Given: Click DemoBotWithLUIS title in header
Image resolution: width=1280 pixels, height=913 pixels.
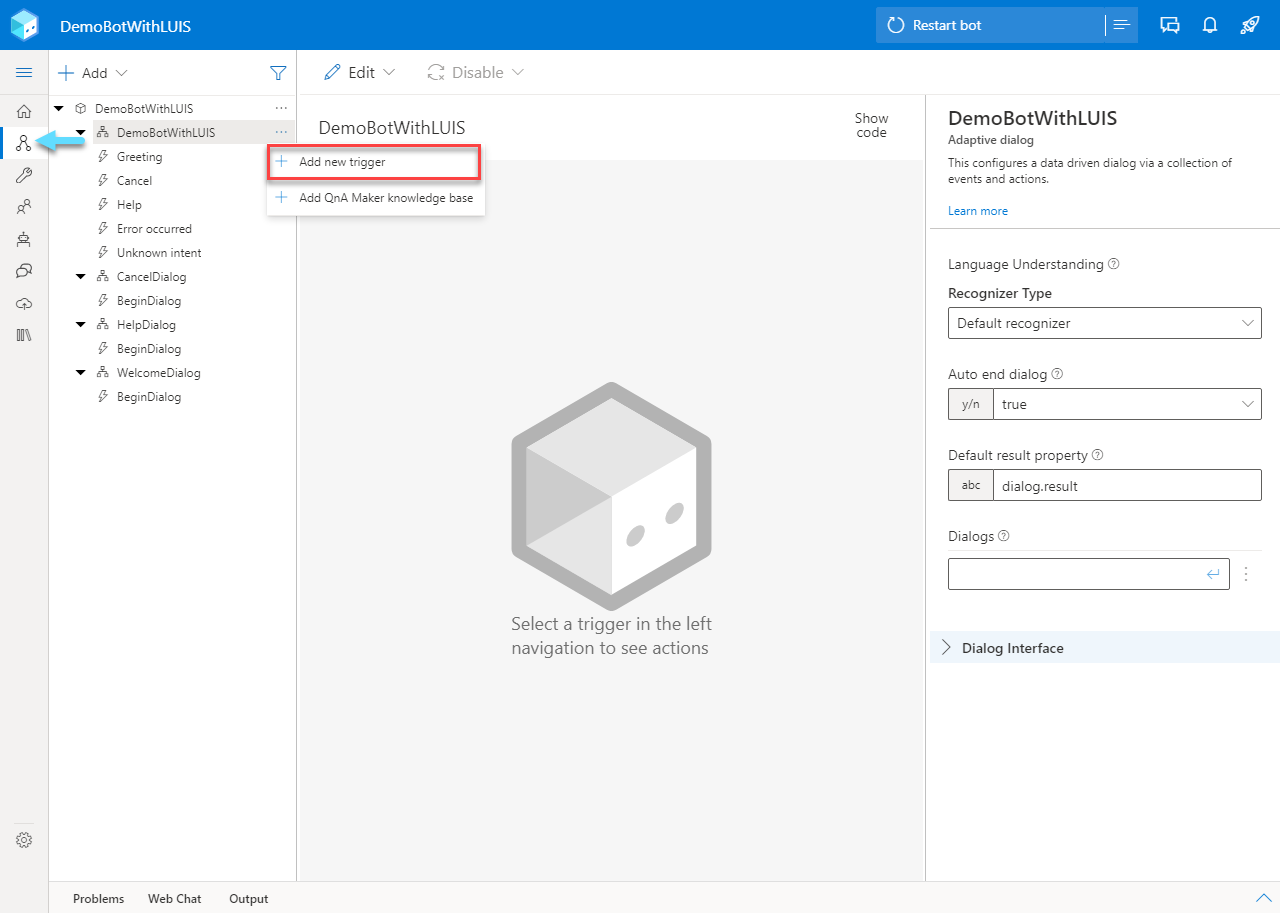Looking at the screenshot, I should coord(126,26).
